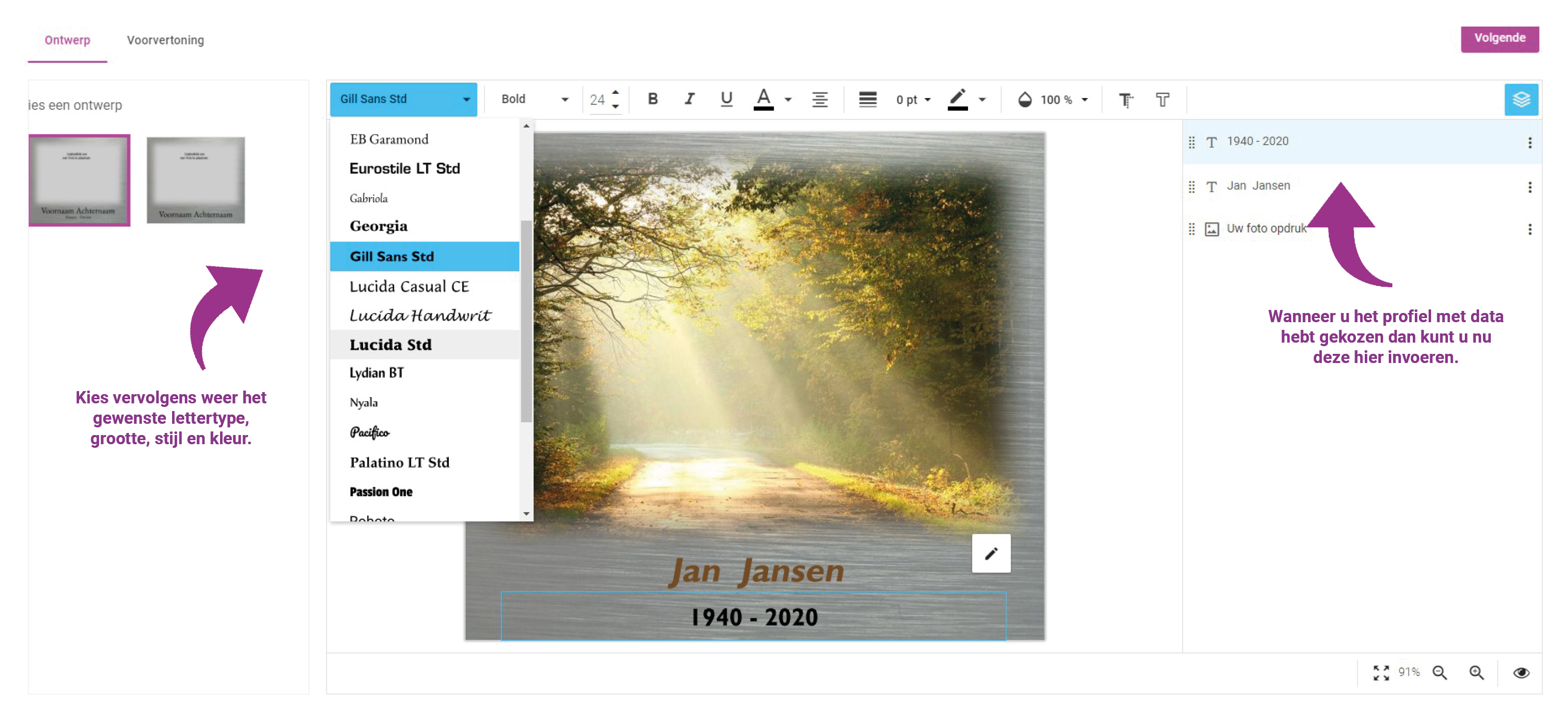Switch to the Voorvertoning tab
Screen dimensions: 1568x724
(x=165, y=40)
